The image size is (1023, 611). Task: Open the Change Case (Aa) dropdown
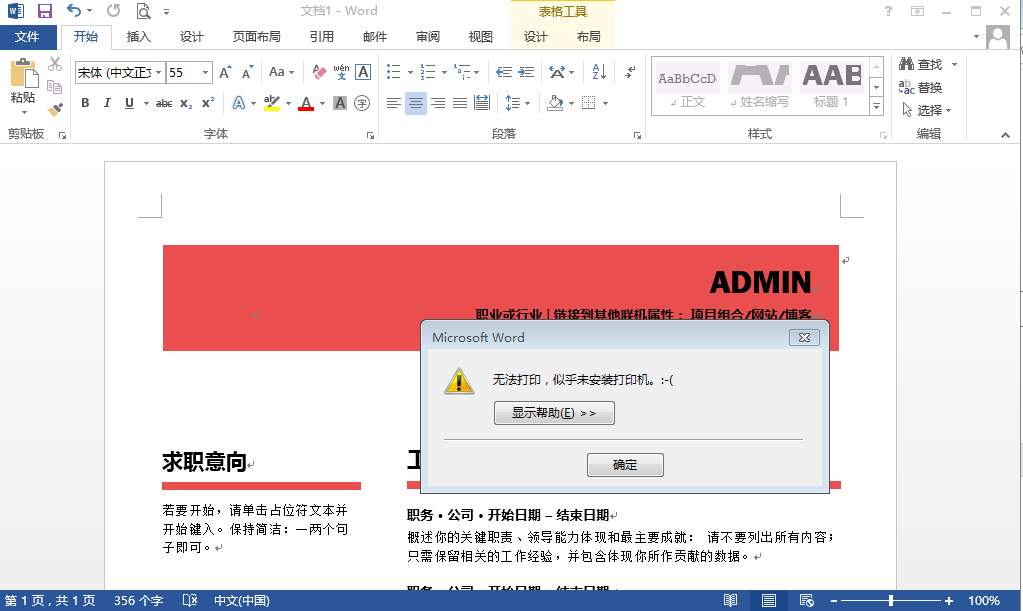click(x=281, y=72)
